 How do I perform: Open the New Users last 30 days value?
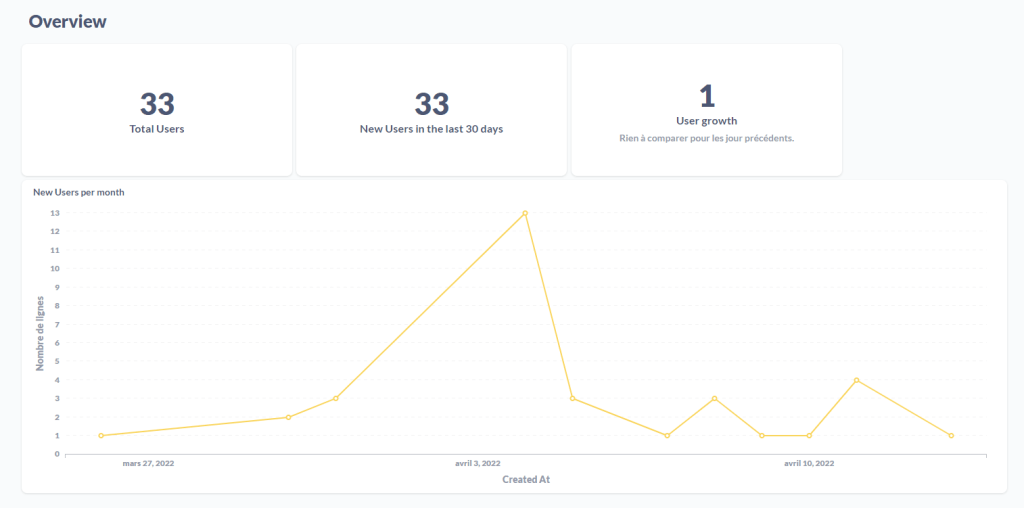(431, 104)
